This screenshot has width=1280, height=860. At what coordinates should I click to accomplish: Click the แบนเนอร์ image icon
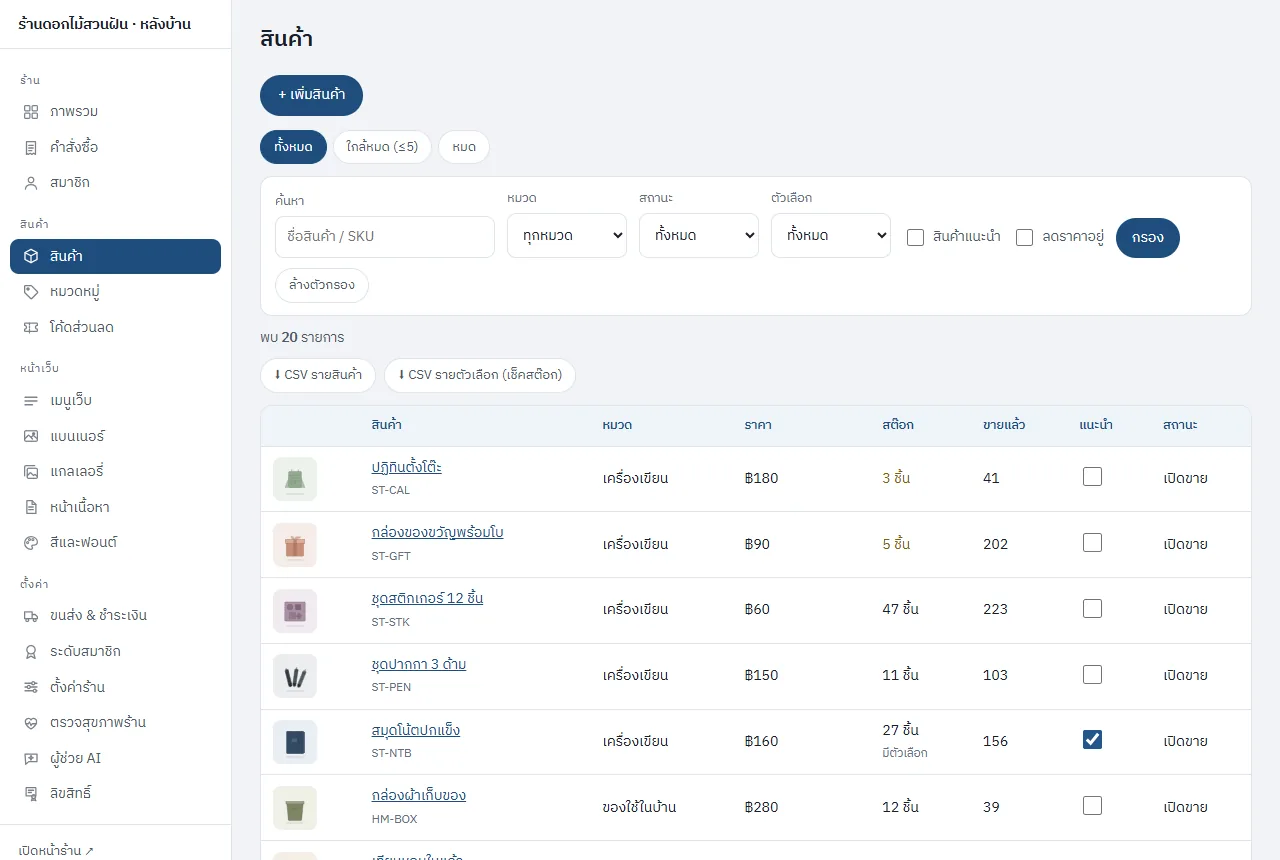click(x=31, y=436)
